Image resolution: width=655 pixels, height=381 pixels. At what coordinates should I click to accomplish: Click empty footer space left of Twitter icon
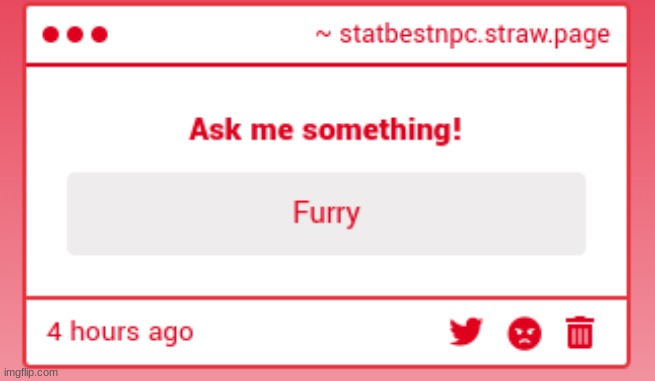coord(317,332)
